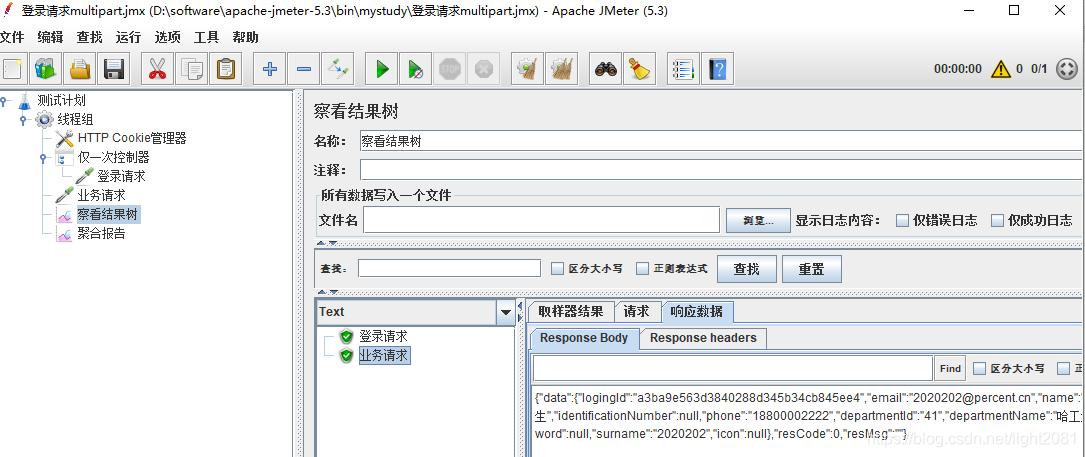Toggle 仅错误日志 checkbox
Screen dimensions: 1085x457
click(902, 221)
